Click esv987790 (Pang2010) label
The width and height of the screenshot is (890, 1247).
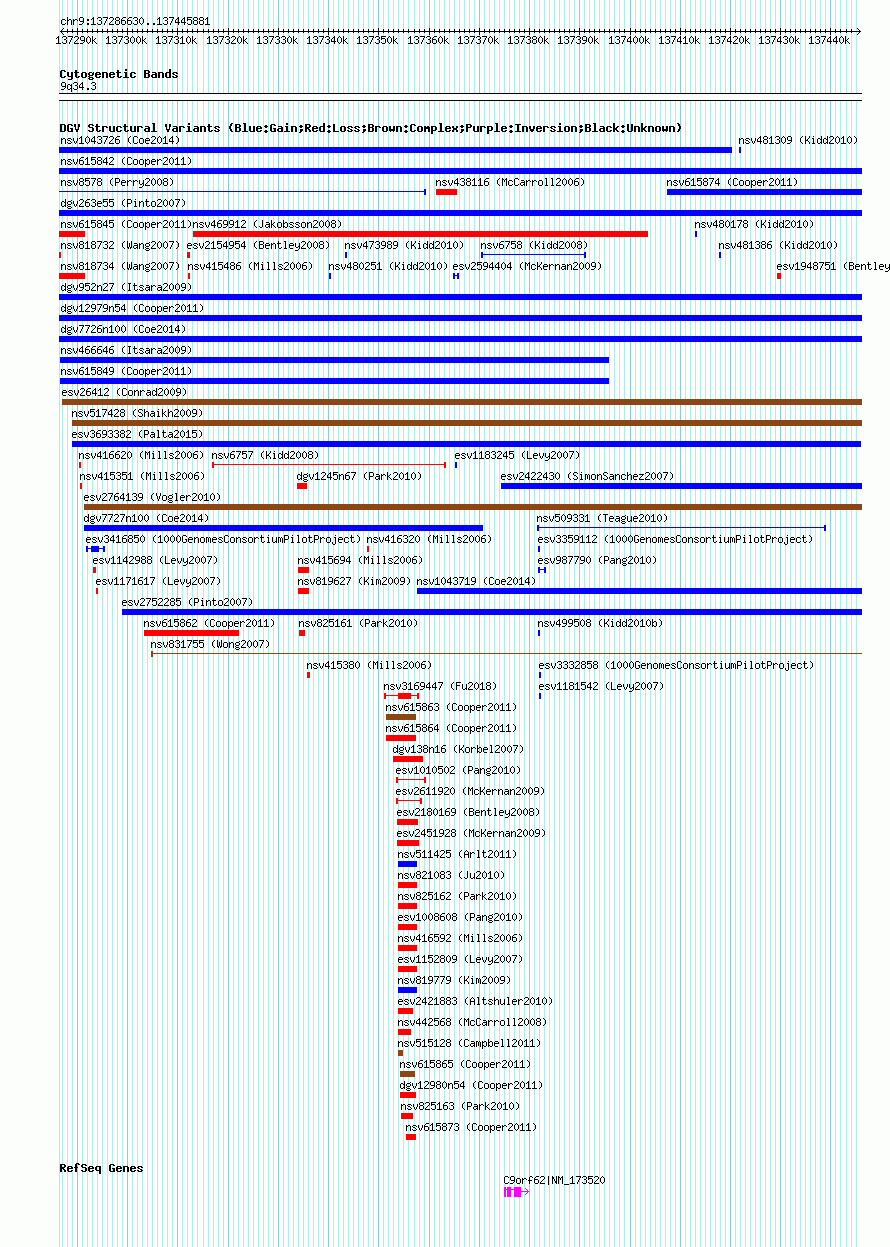pos(597,560)
